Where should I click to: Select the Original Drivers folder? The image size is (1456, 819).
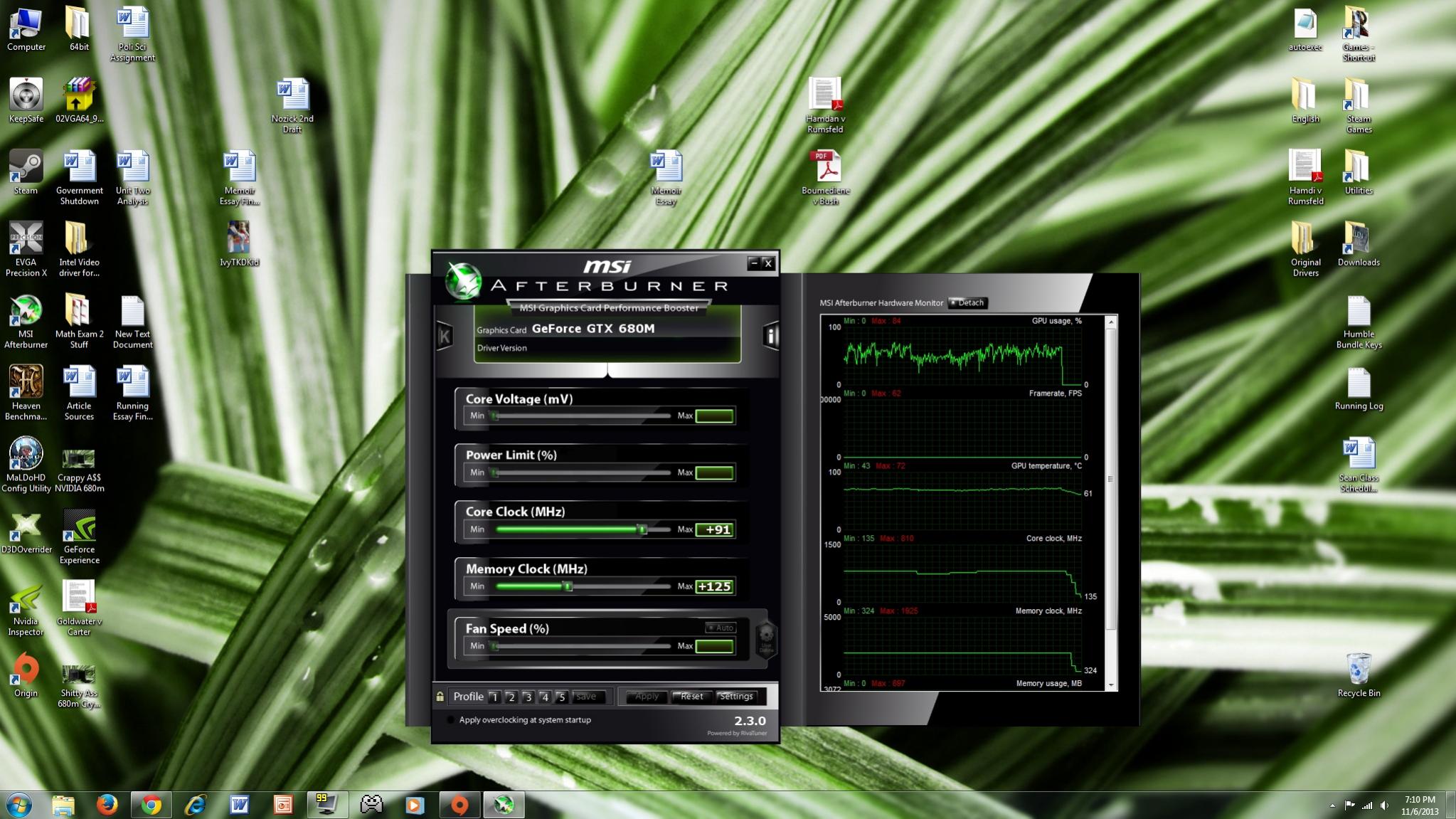pyautogui.click(x=1305, y=250)
